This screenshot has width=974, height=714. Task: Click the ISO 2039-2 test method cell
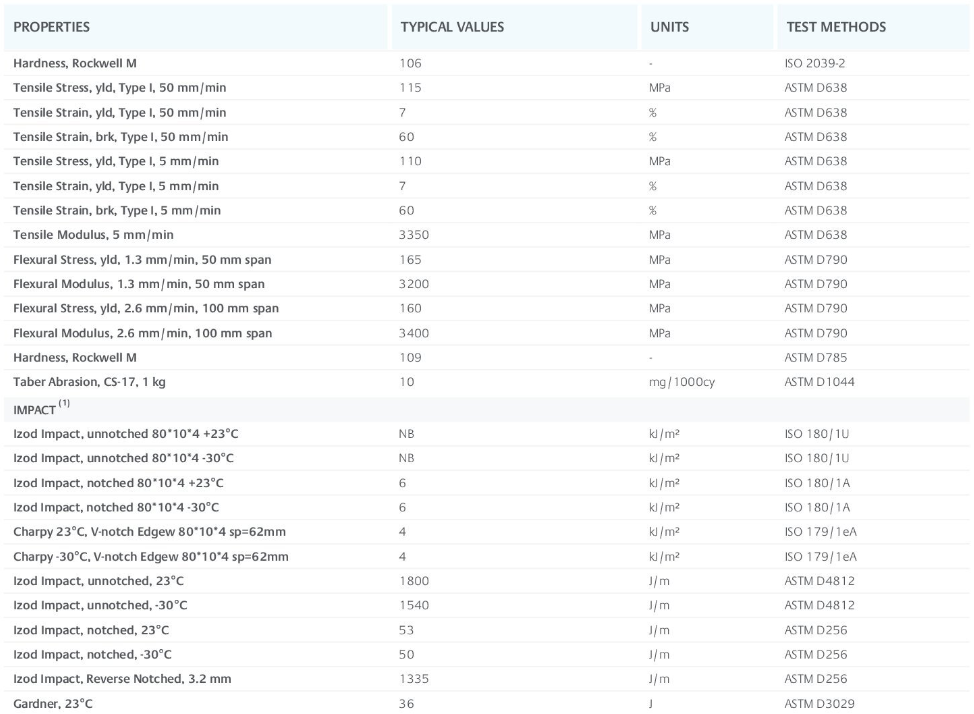pos(815,63)
